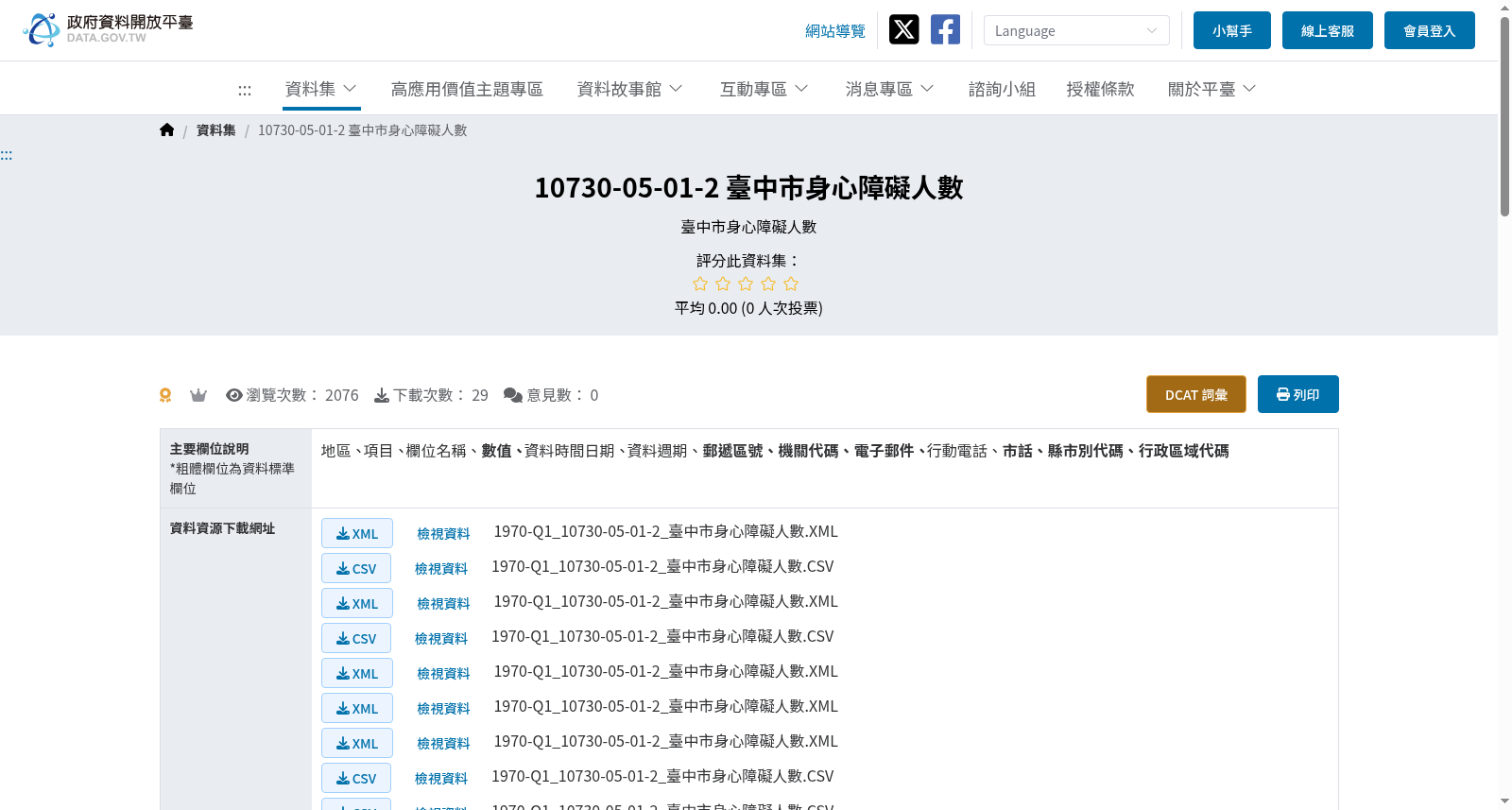Expand the 消息專區 menu
The image size is (1512, 810).
889,89
